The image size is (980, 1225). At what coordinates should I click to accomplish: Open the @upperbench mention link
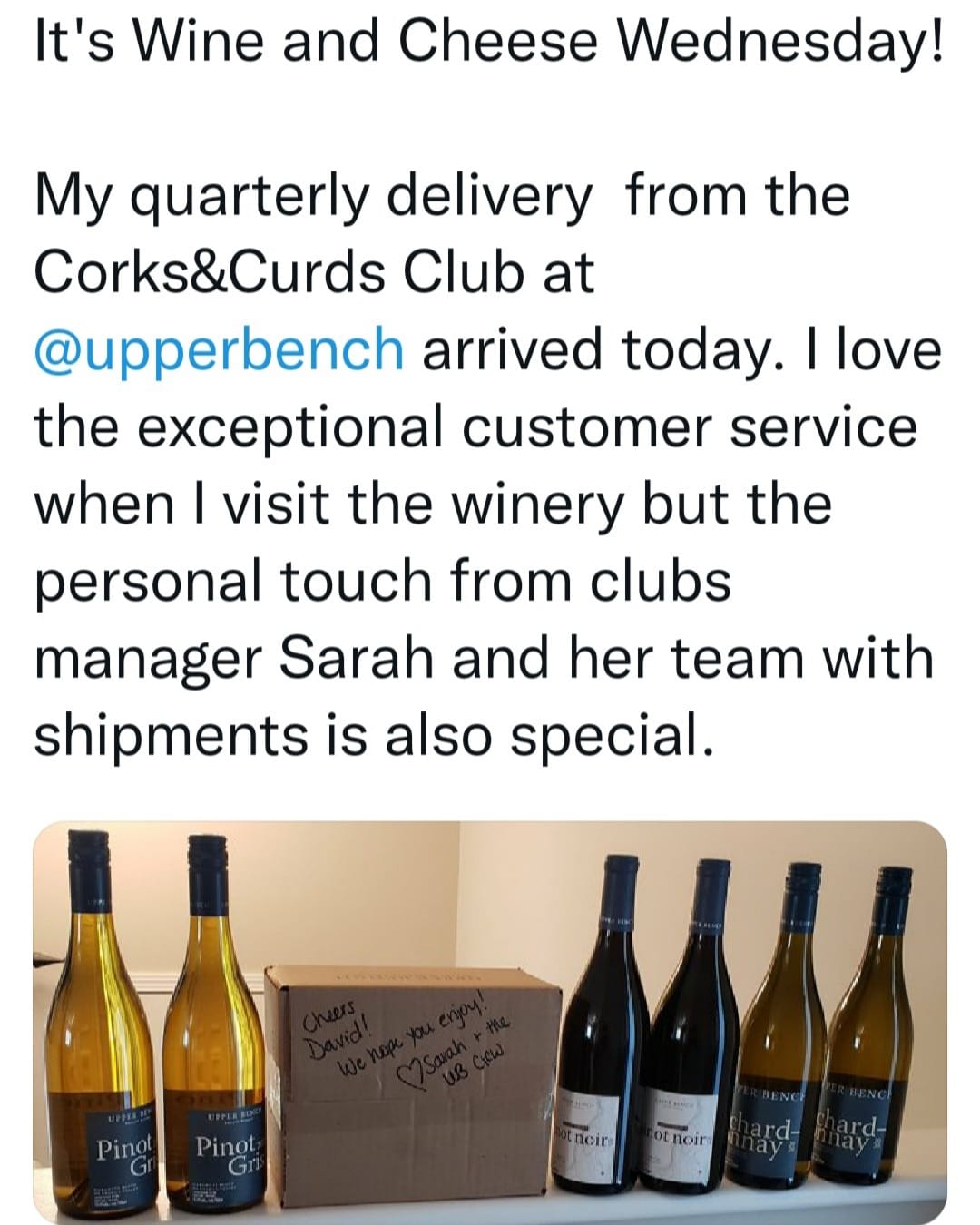click(x=218, y=350)
